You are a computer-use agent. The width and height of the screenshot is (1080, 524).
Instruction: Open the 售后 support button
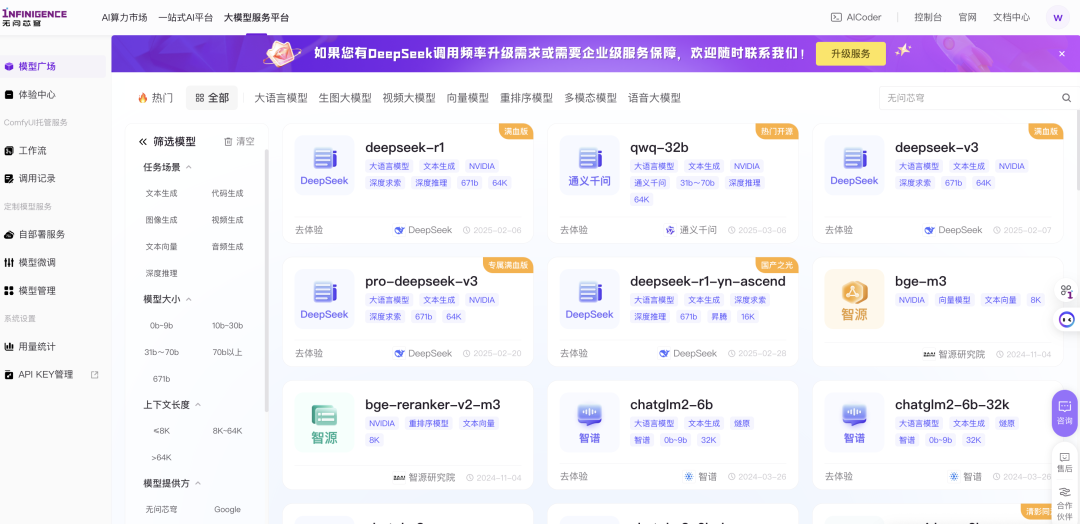coord(1065,462)
